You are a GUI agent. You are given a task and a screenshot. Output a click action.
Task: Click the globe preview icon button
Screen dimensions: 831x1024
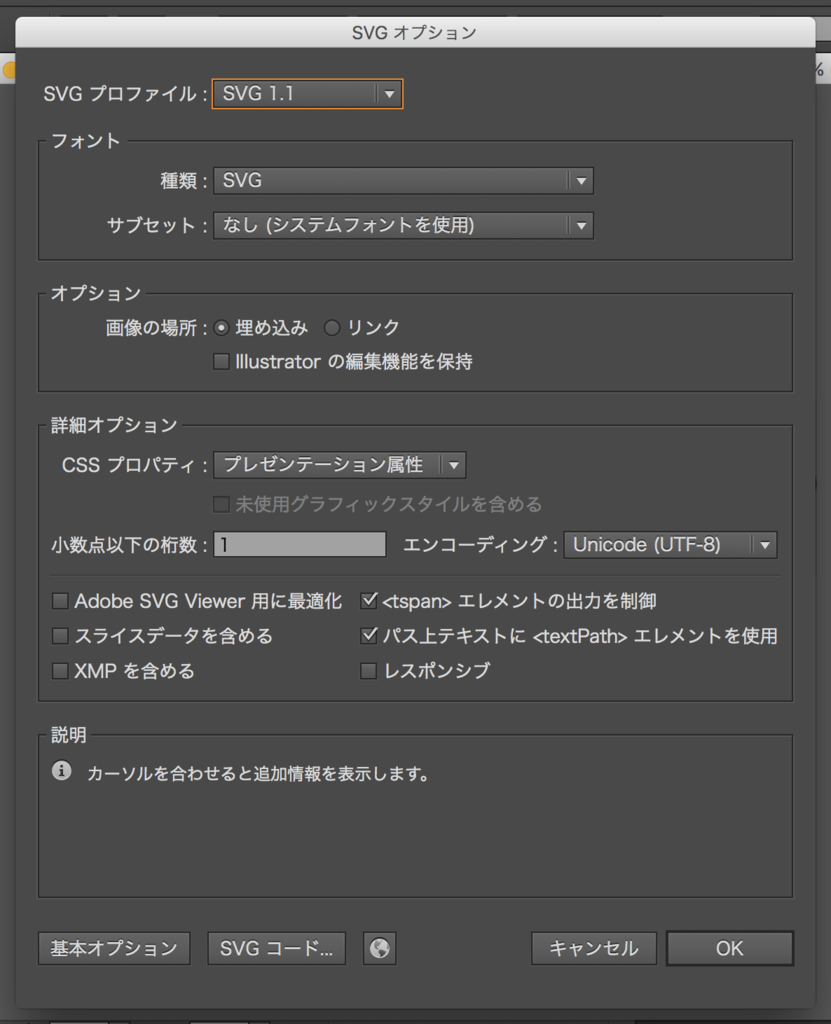(x=380, y=948)
